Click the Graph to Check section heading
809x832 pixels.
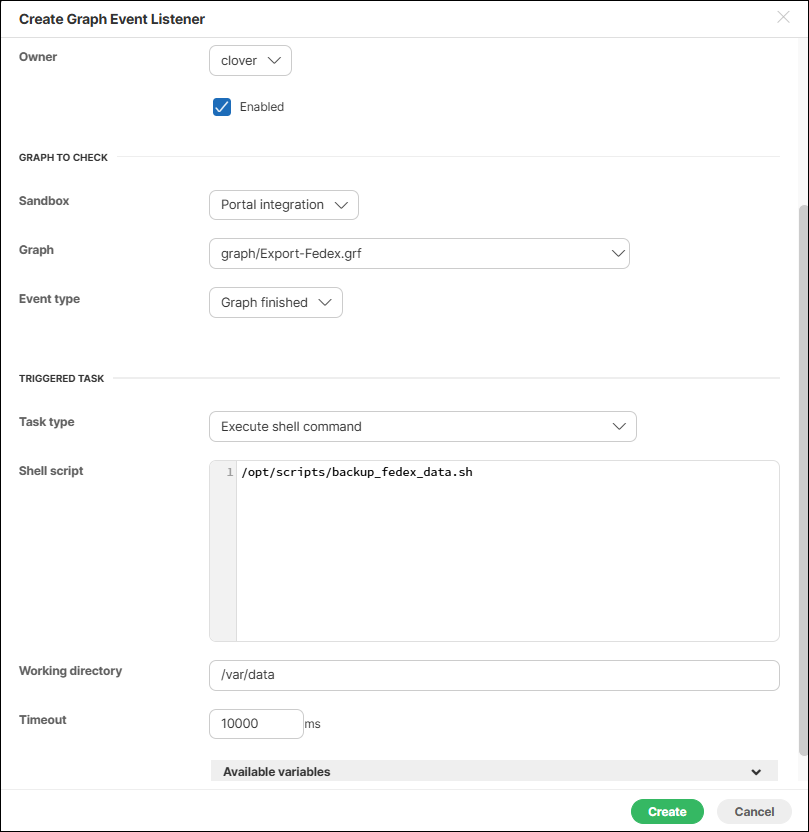pyautogui.click(x=63, y=158)
